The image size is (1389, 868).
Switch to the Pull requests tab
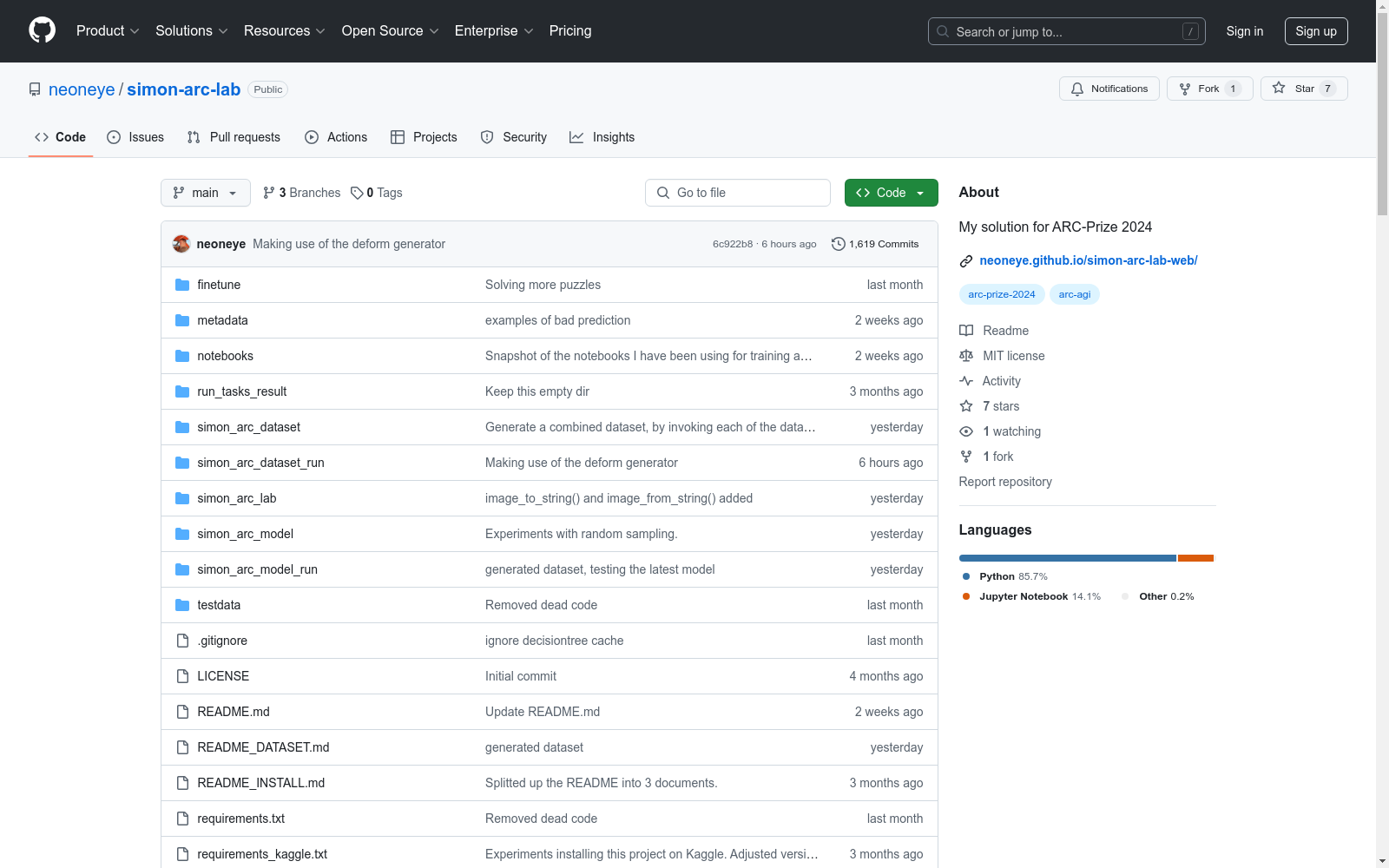[x=234, y=137]
